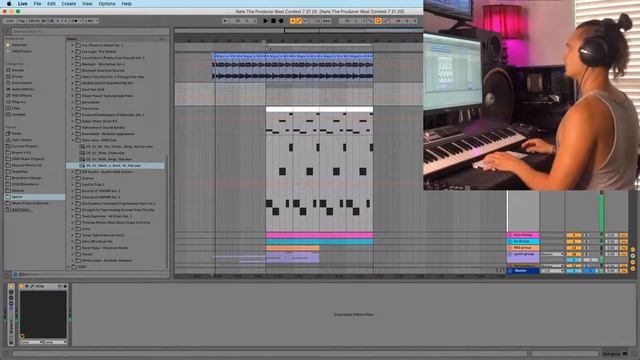
Task: Select MIDI Effects in the browser categories
Action: [22, 96]
